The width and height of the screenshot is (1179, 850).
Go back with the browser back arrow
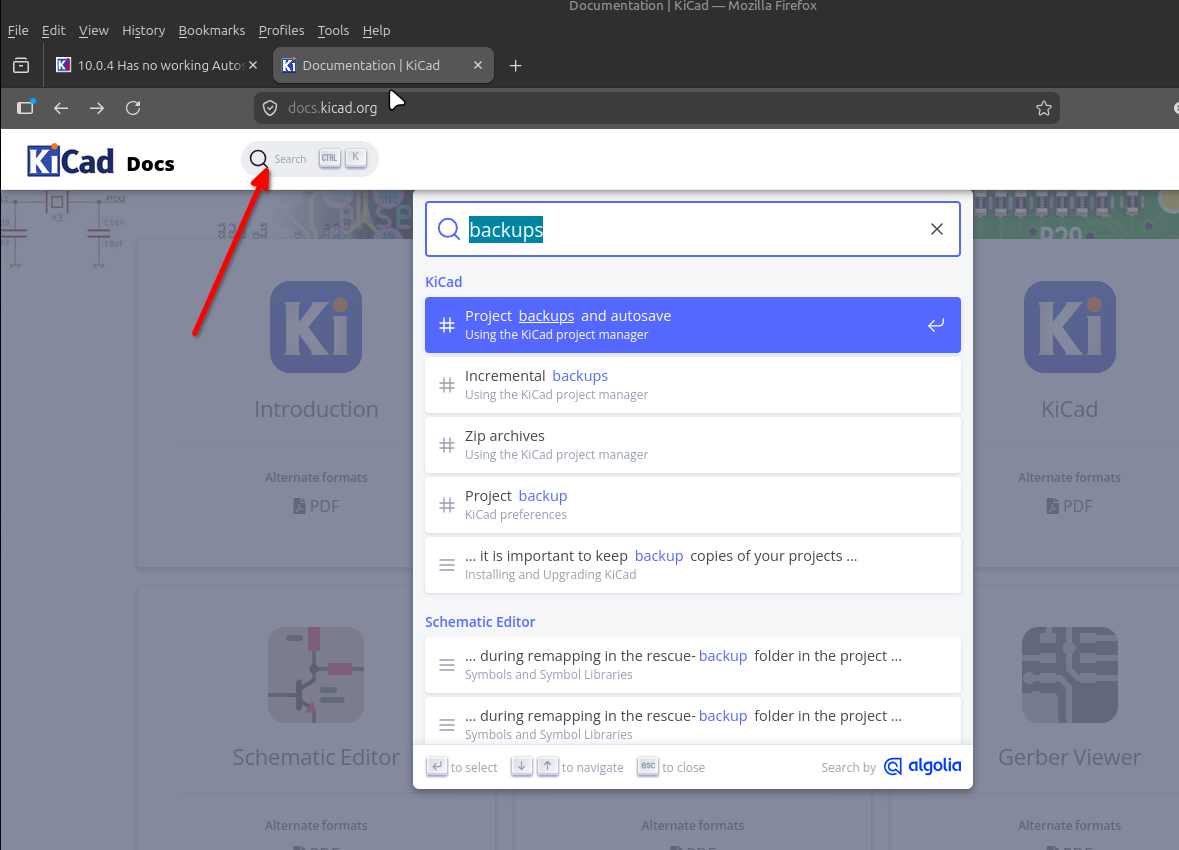61,108
